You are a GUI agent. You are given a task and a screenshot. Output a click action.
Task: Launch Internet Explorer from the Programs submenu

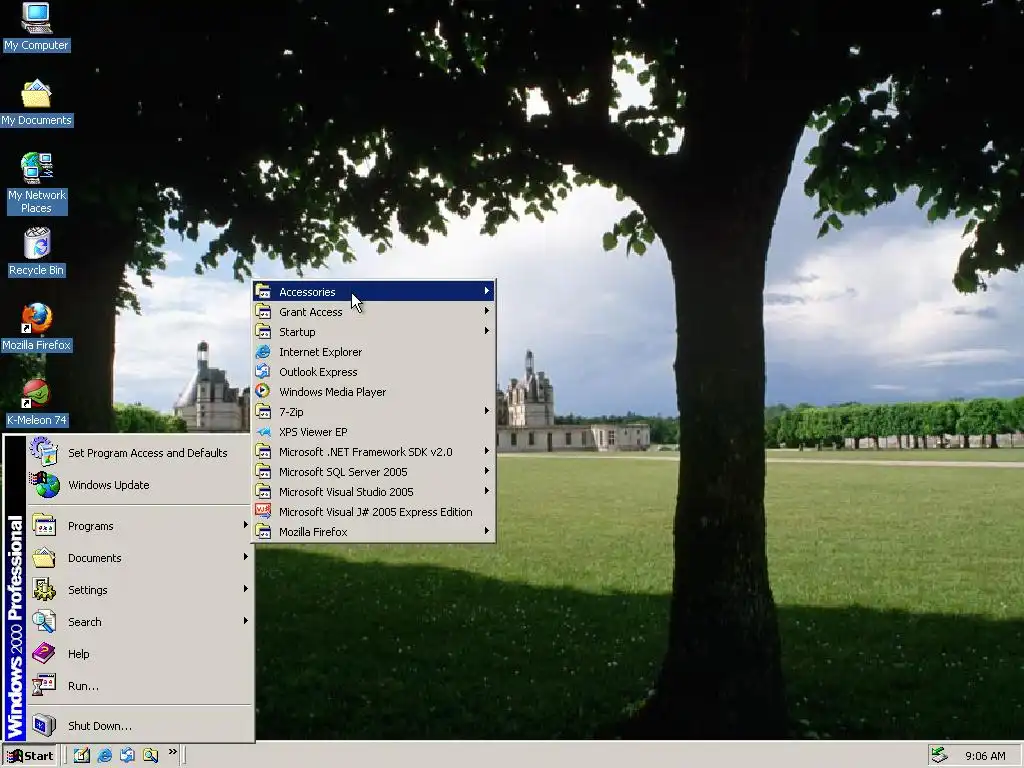coord(374,352)
